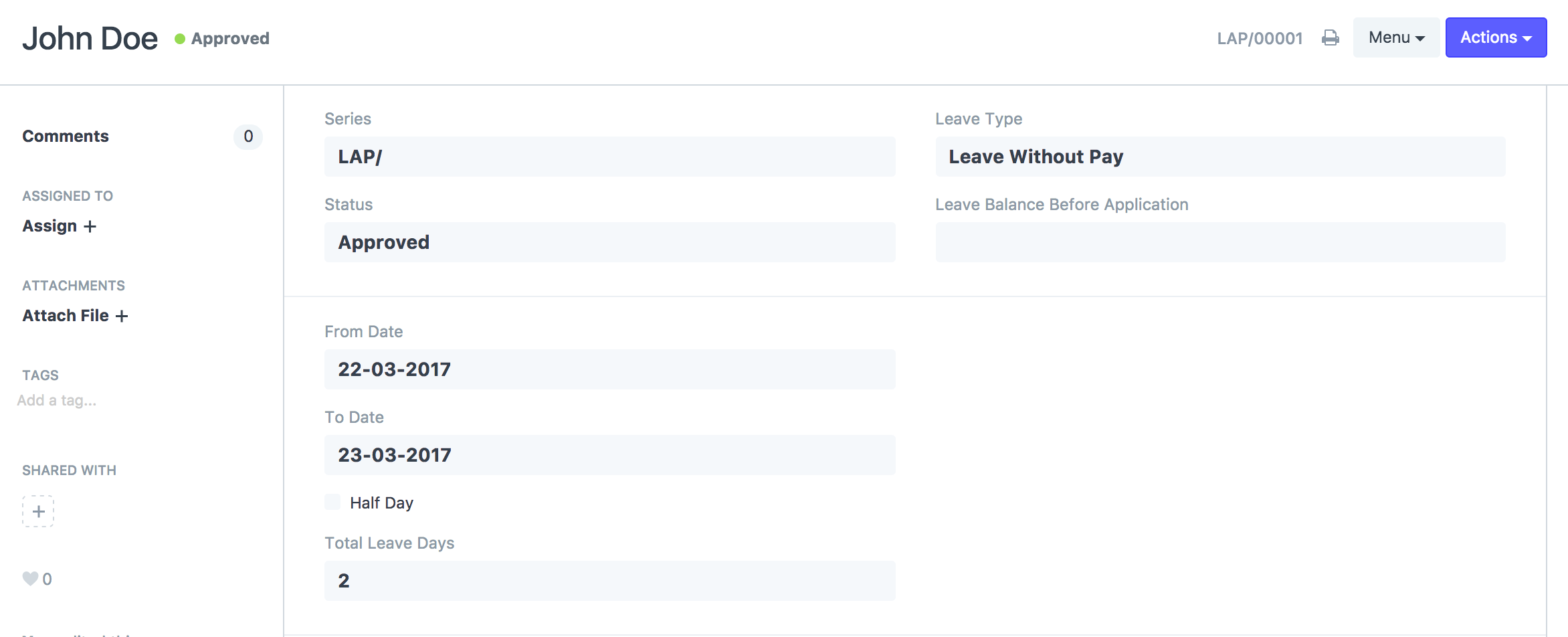
Task: Click the Leave Balance Before Application field
Action: (1220, 242)
